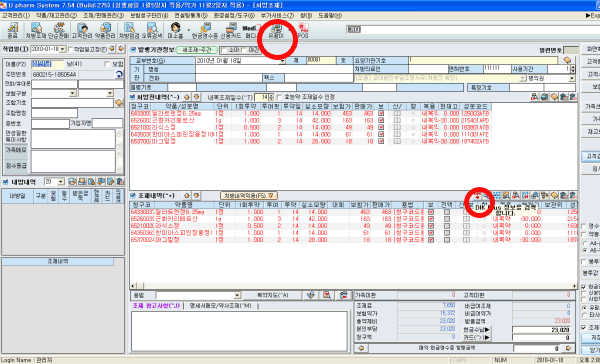Click the 처방조제 toolbar icon
This screenshot has height=364, width=600.
click(36, 30)
